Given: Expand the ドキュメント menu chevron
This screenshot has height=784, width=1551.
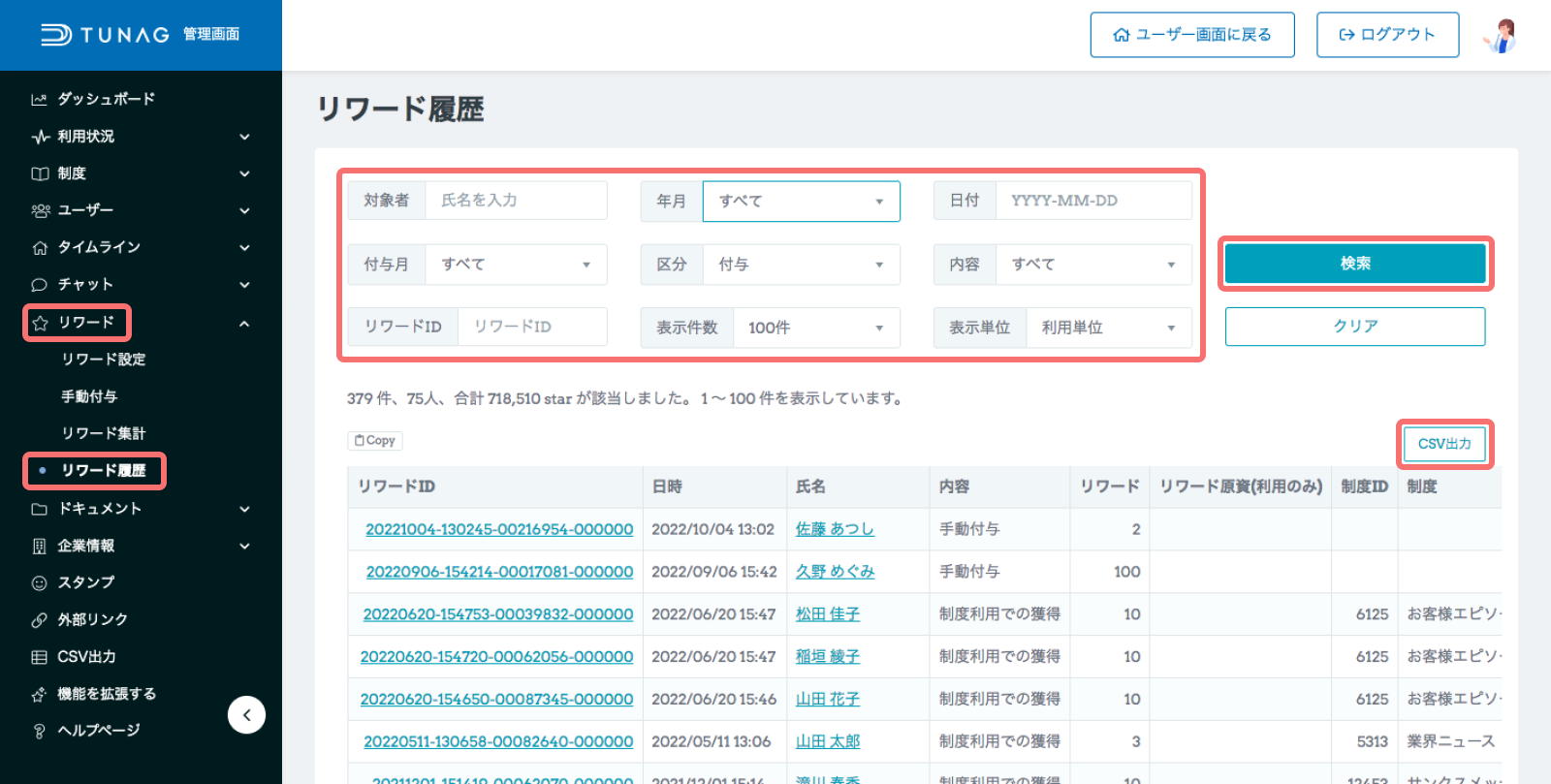Looking at the screenshot, I should click(x=244, y=509).
